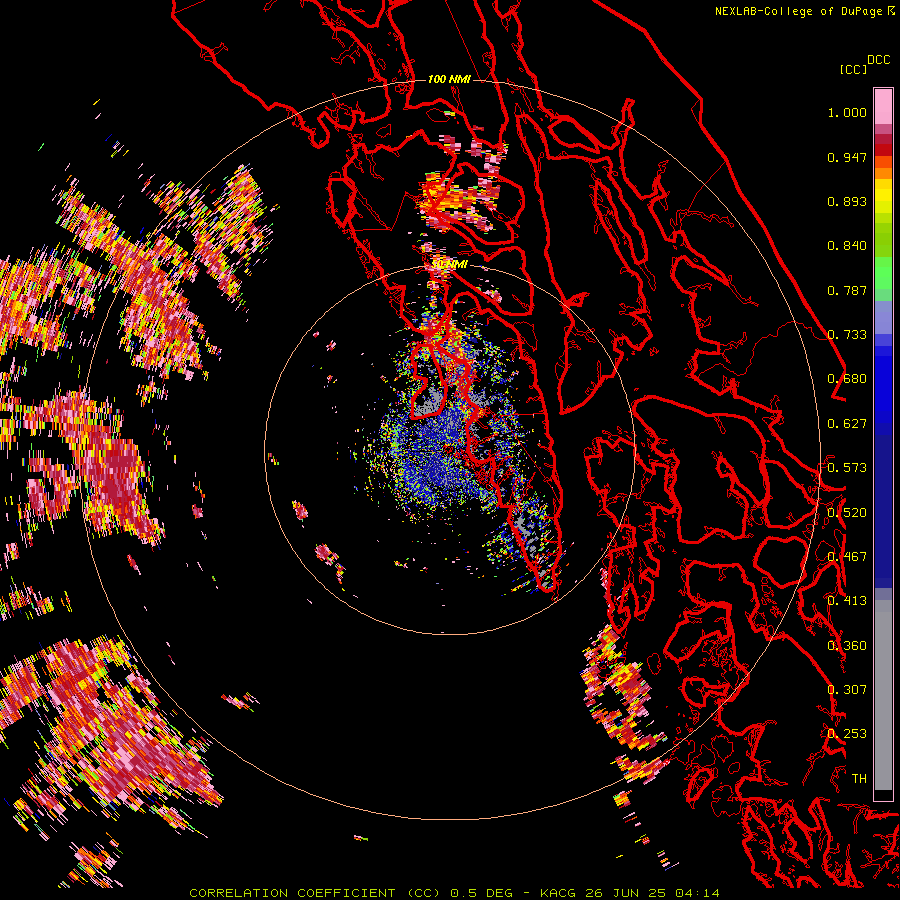Select the light pink band atop the color bar
This screenshot has height=900, width=900.
[883, 106]
